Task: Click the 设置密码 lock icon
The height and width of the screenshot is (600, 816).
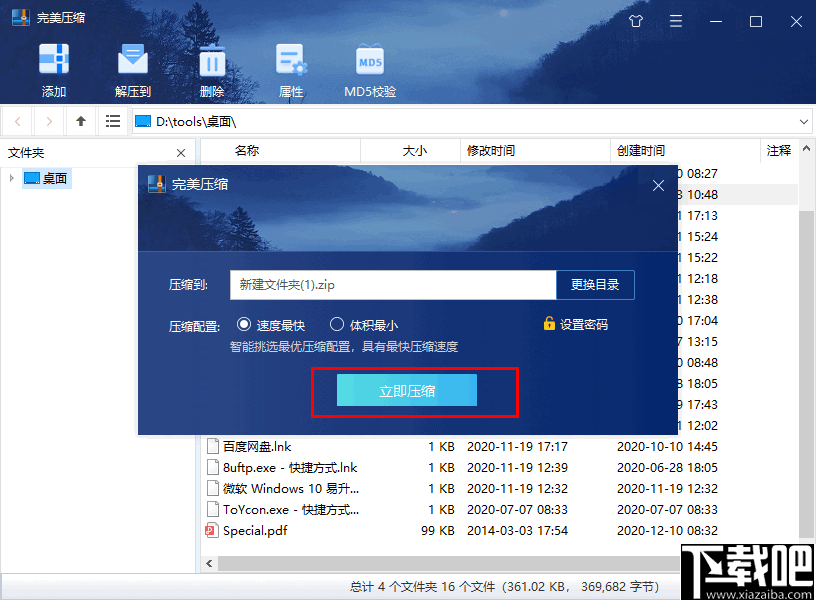Action: [549, 324]
